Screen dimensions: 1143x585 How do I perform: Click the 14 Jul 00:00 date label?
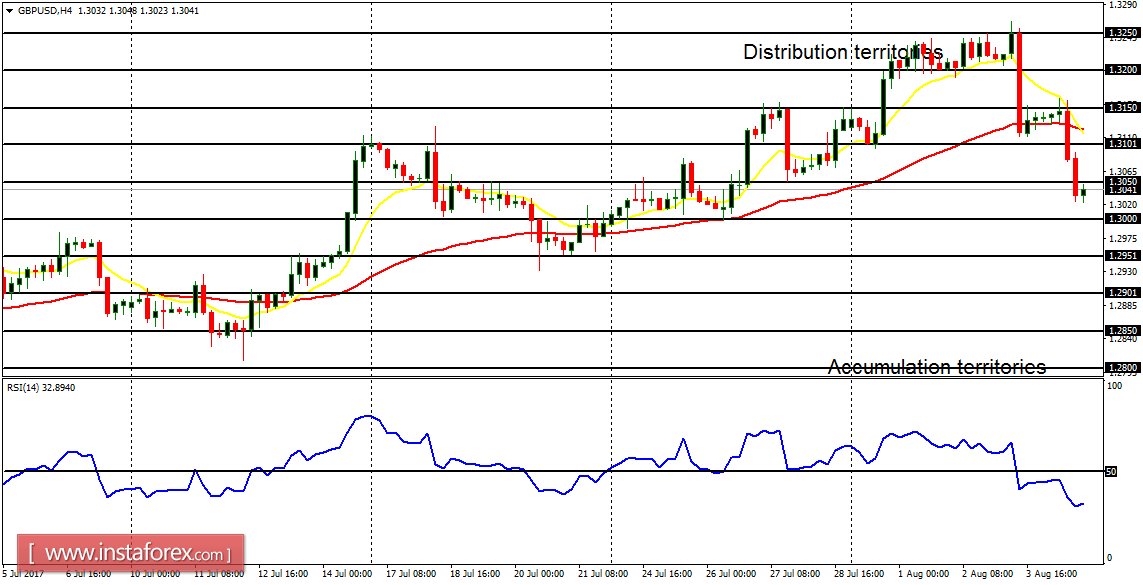pyautogui.click(x=349, y=575)
